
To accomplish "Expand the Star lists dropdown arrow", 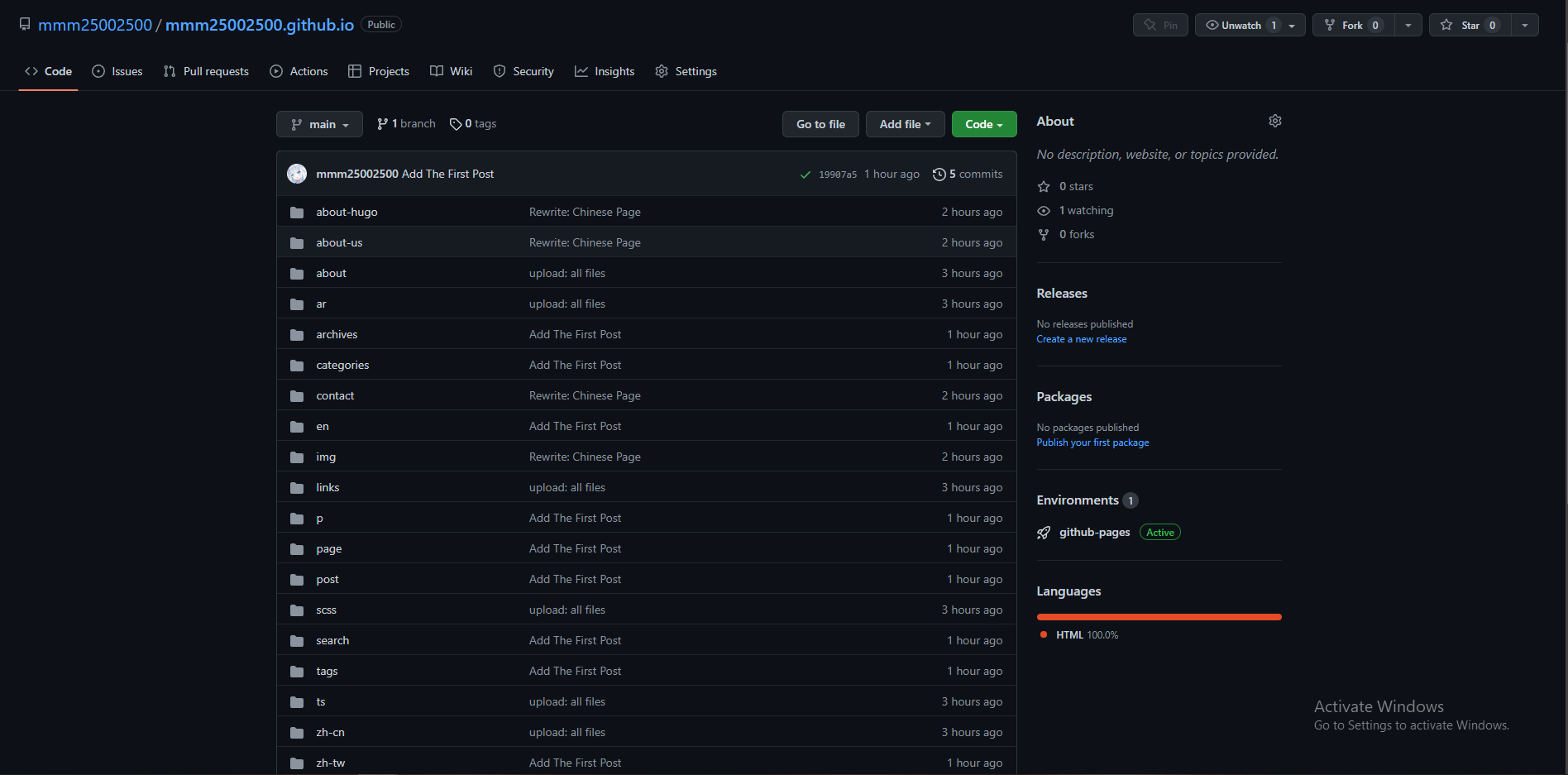I will 1525,25.
